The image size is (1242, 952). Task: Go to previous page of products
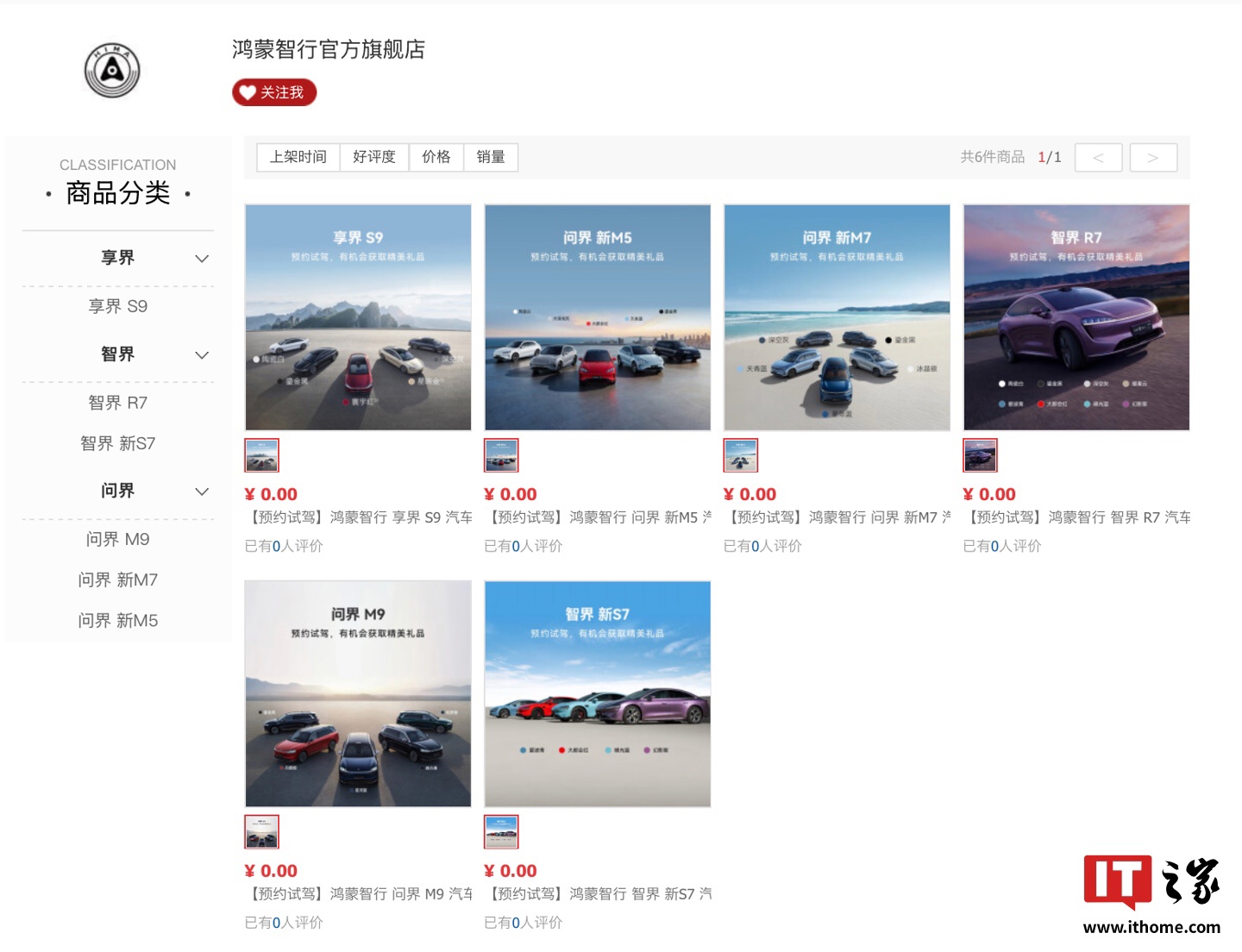point(1098,157)
